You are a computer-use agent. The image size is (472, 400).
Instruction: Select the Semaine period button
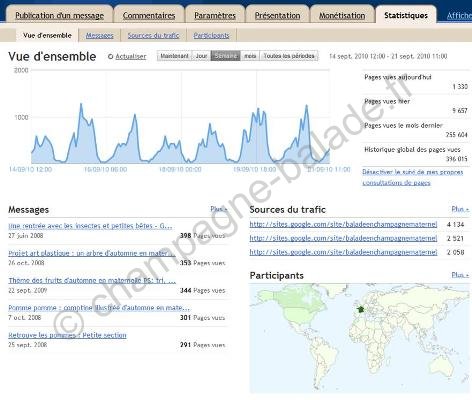[x=226, y=56]
